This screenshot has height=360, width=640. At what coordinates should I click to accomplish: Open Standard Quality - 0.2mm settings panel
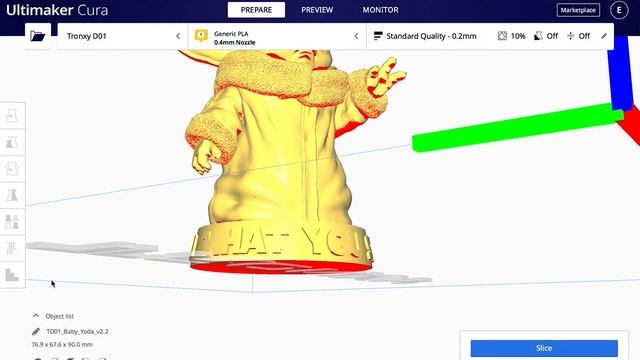pos(490,36)
